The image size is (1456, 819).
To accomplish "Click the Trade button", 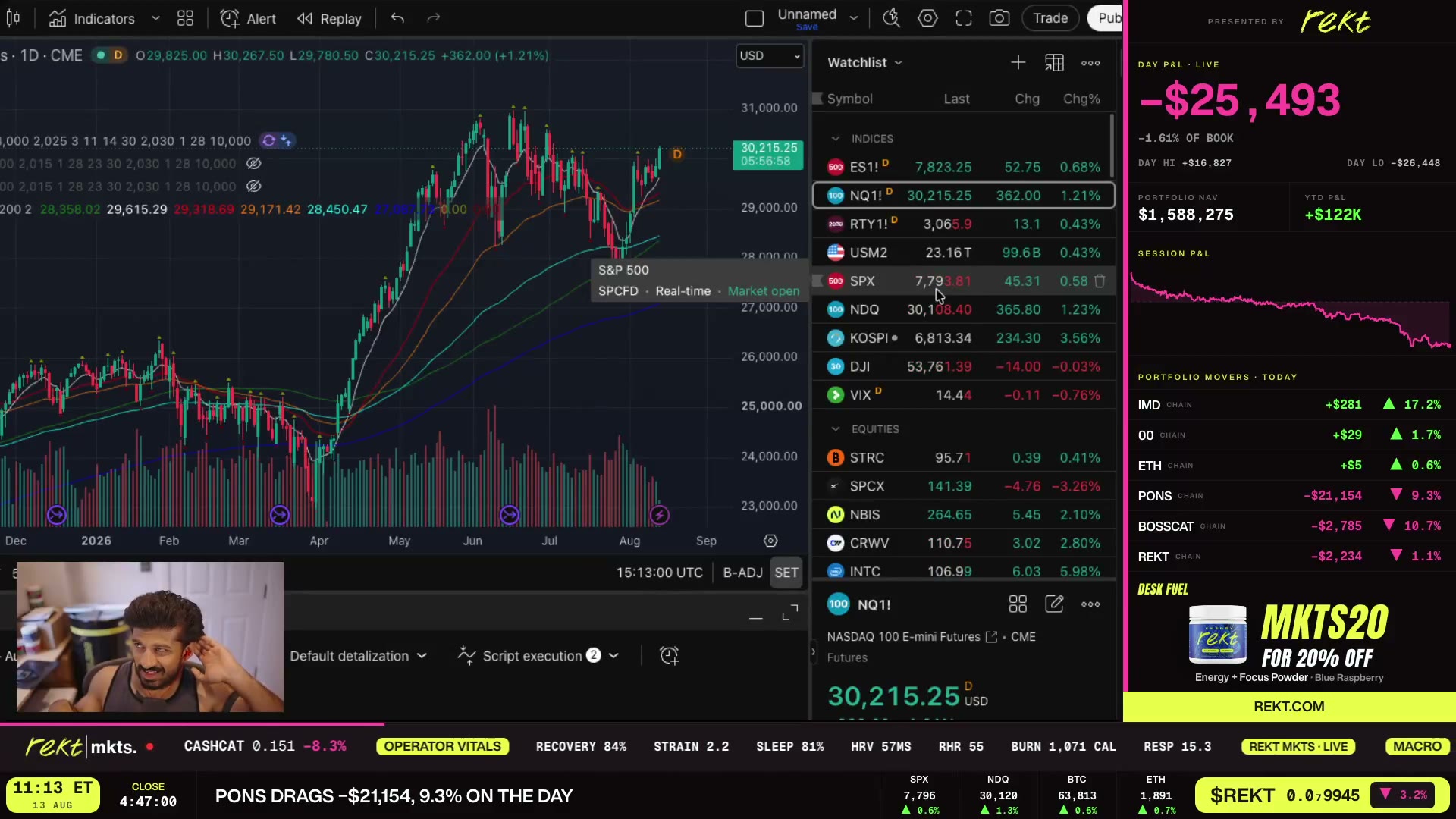I will (1050, 18).
